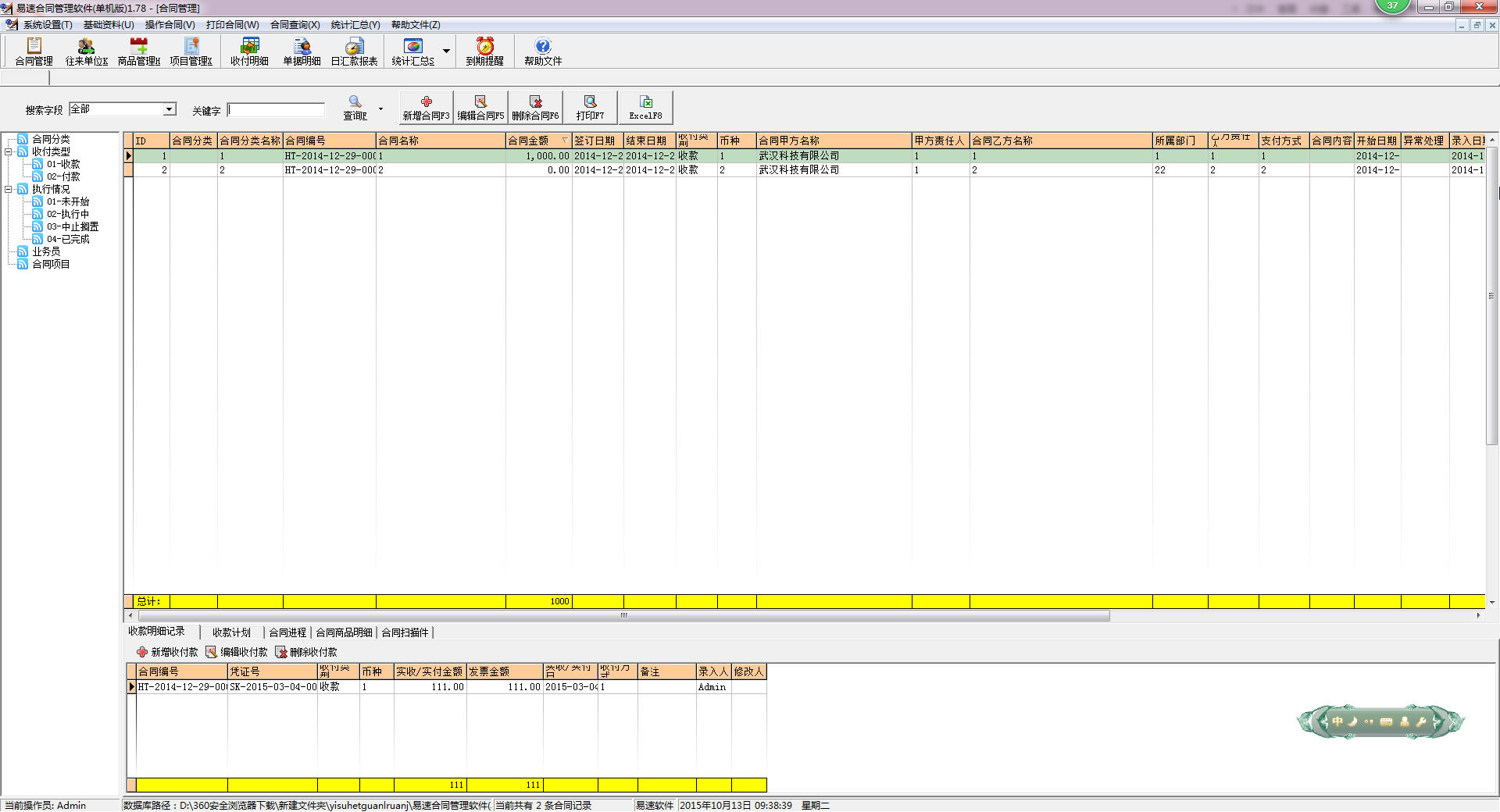This screenshot has height=812, width=1500.
Task: Open 统计汇总 toolbar icon
Action: pyautogui.click(x=412, y=52)
